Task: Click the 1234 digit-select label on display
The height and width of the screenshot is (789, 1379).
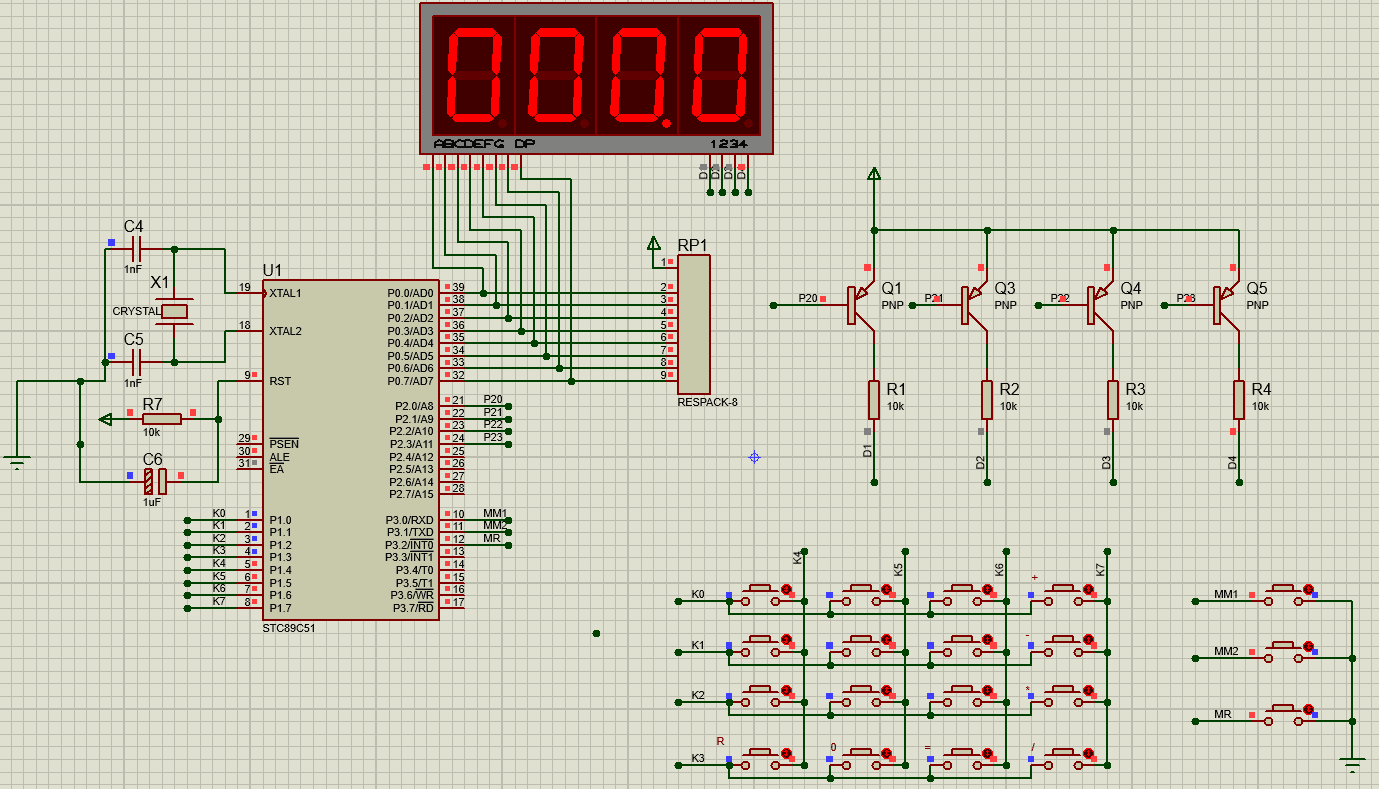Action: 729,144
